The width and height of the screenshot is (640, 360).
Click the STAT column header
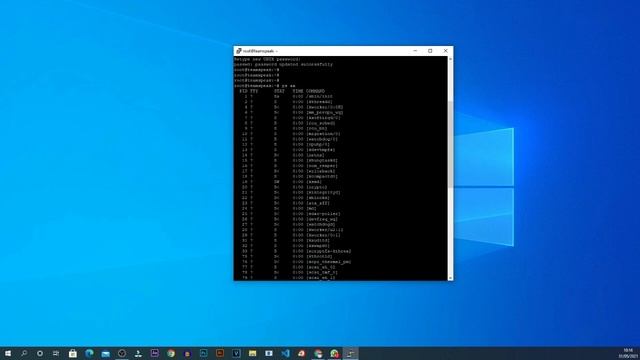[279, 91]
